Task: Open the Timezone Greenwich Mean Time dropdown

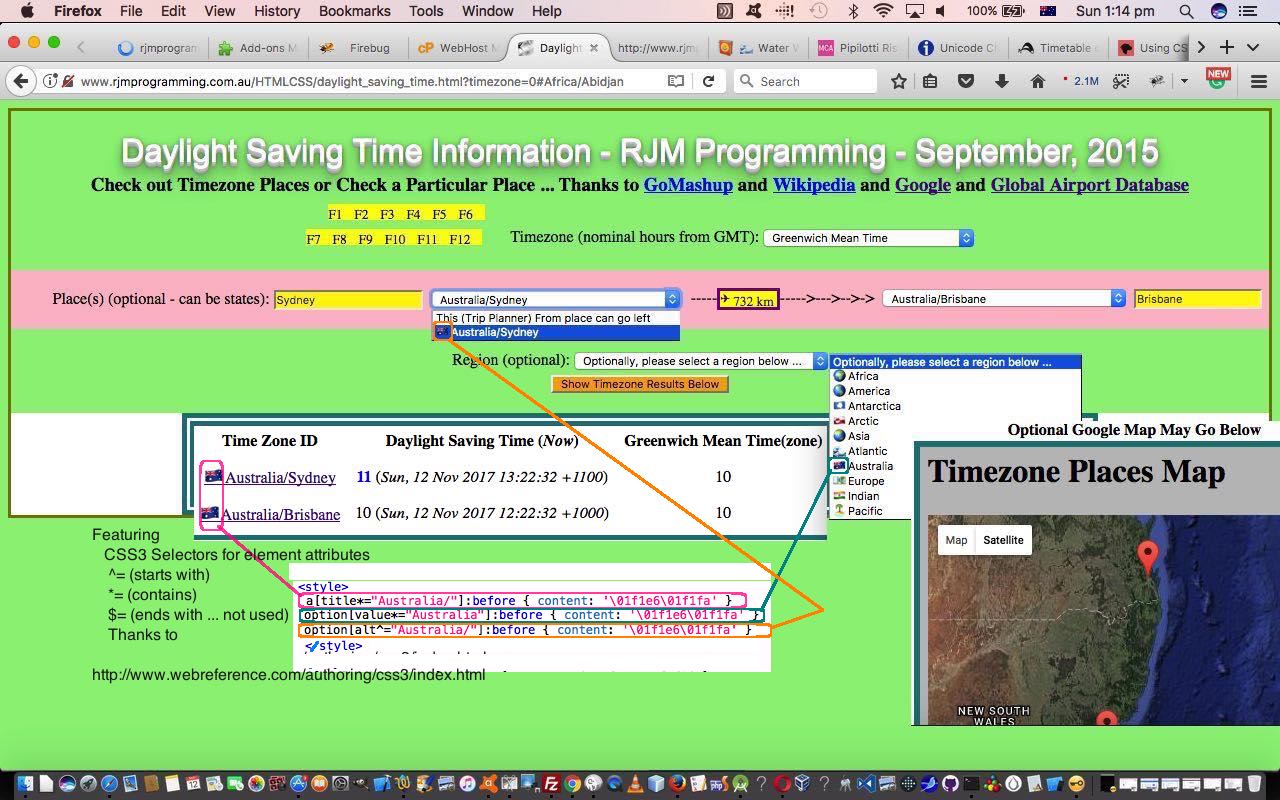Action: coord(868,238)
